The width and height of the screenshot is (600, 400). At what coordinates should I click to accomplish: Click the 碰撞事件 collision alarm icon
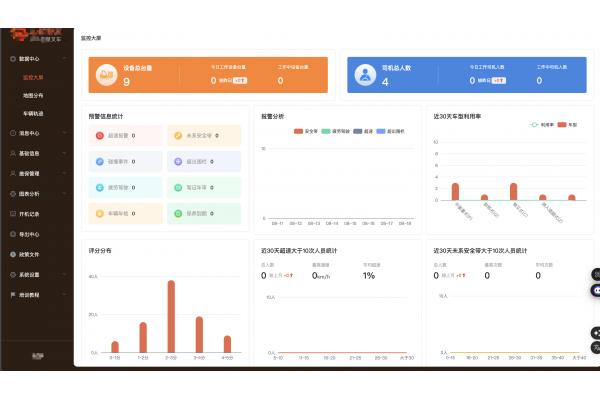(x=98, y=161)
